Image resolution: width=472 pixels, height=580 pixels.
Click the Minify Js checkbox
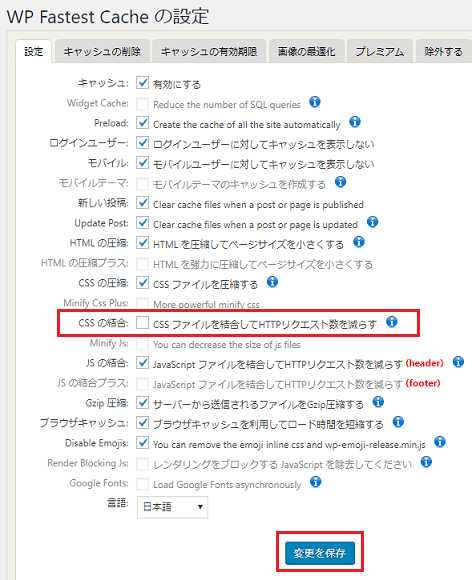[x=142, y=344]
